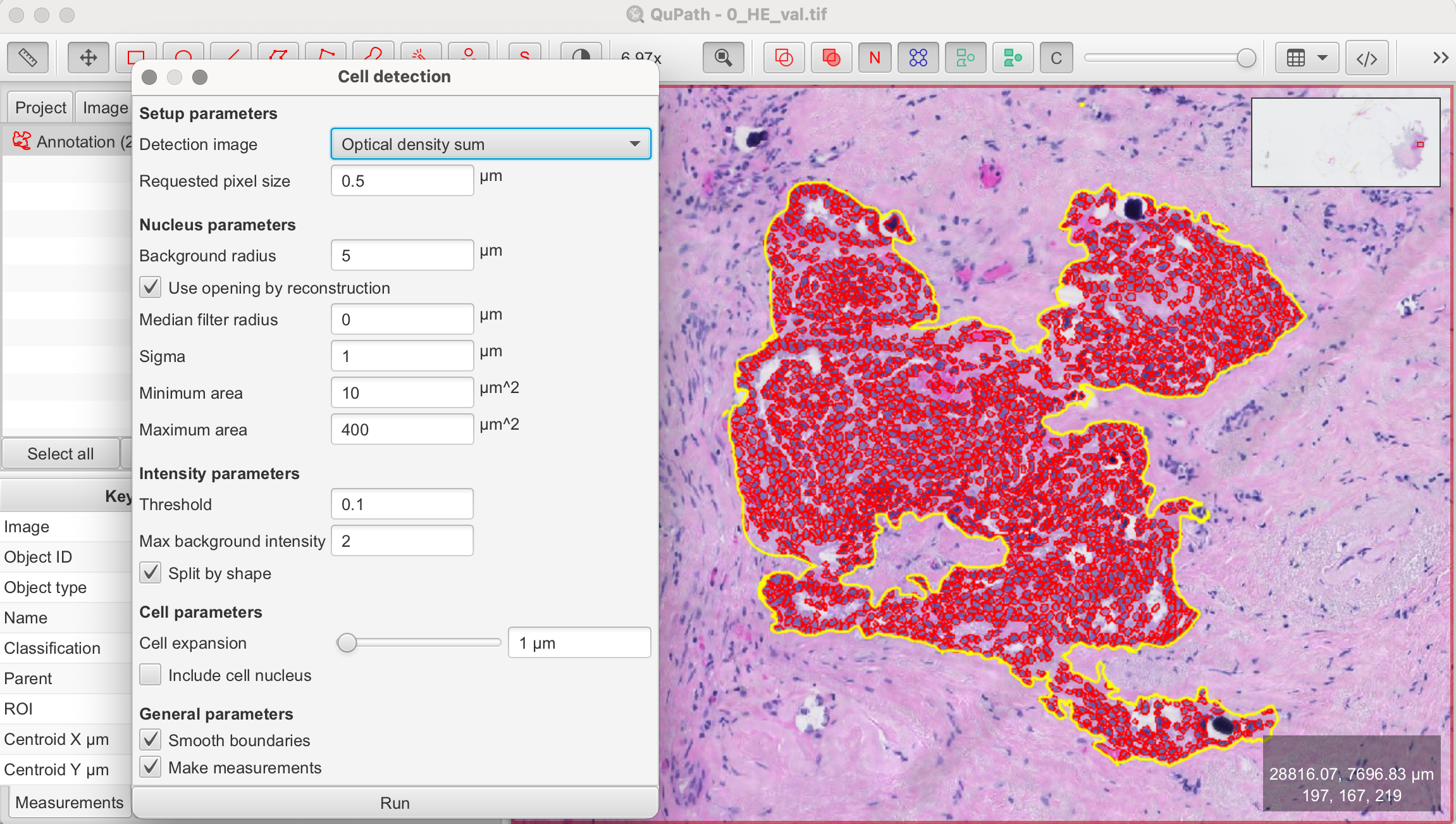The image size is (1456, 824).
Task: Switch to the Project tab
Action: point(40,106)
